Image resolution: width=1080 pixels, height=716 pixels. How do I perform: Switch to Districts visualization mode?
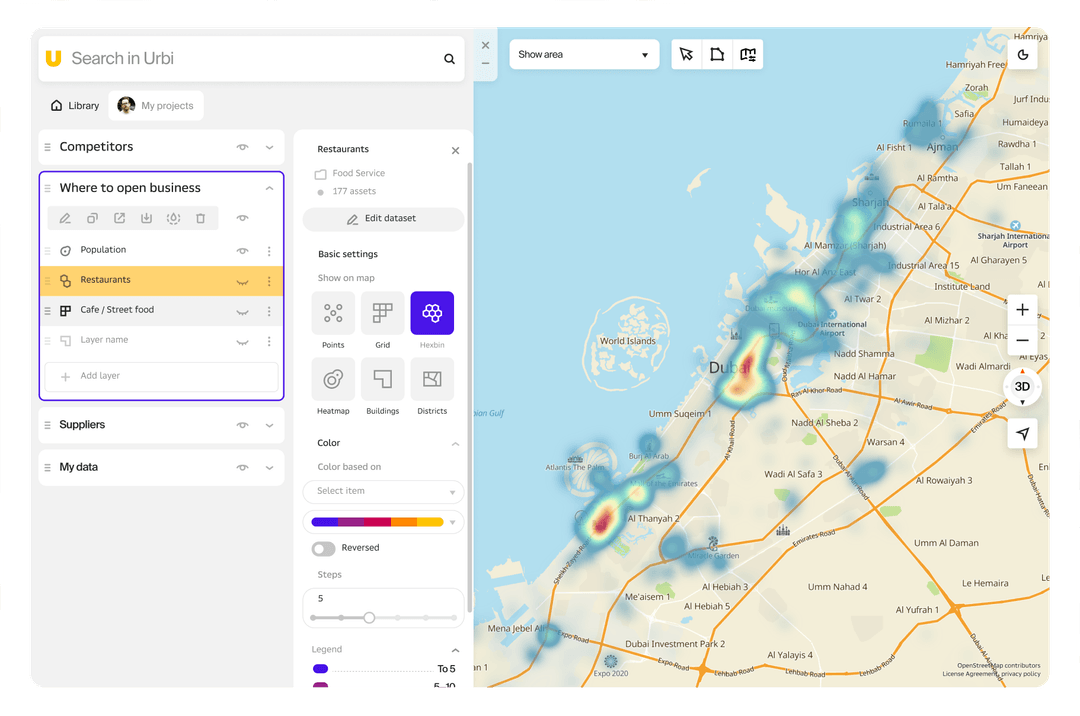(432, 379)
